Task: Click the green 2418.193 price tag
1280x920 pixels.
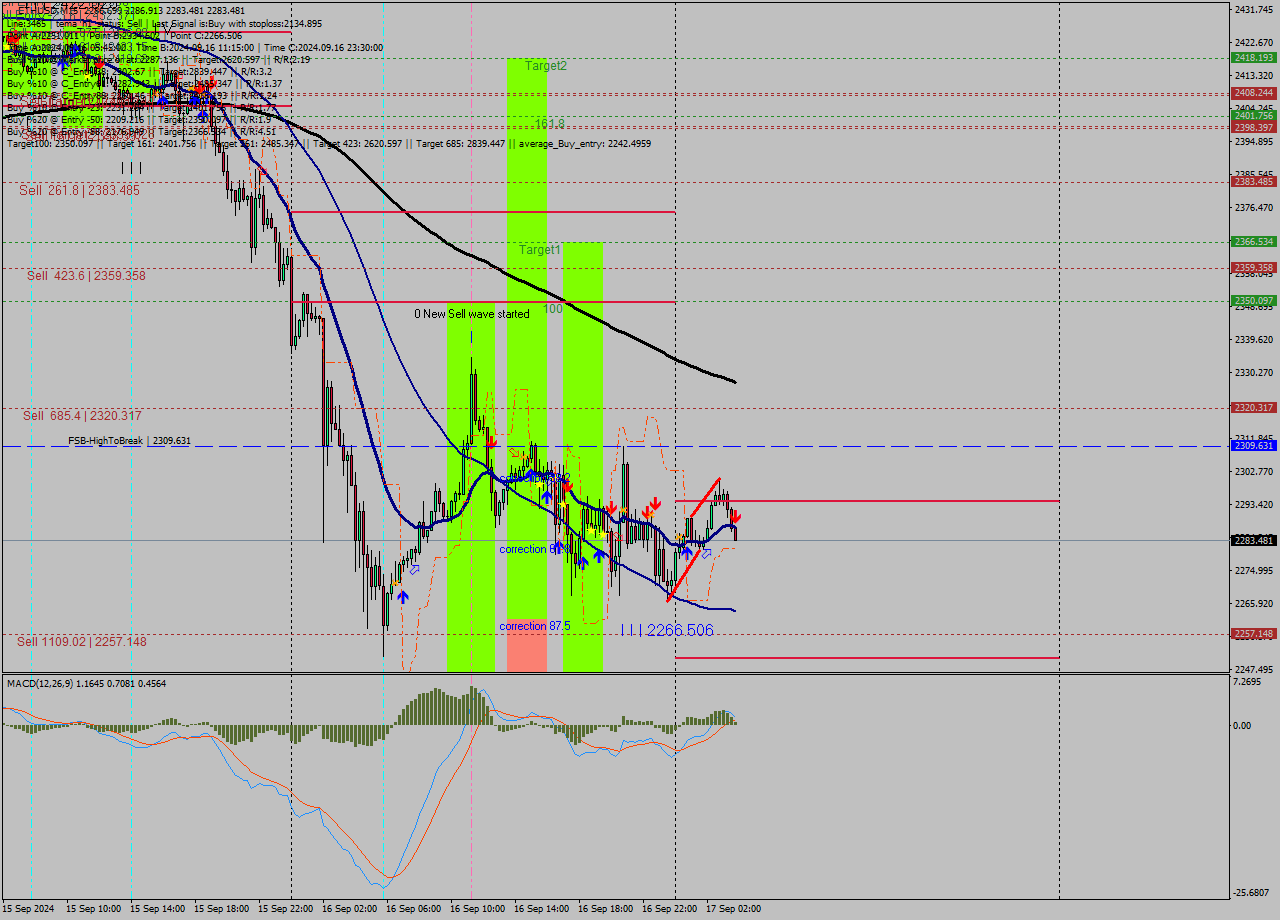Action: pyautogui.click(x=1253, y=58)
